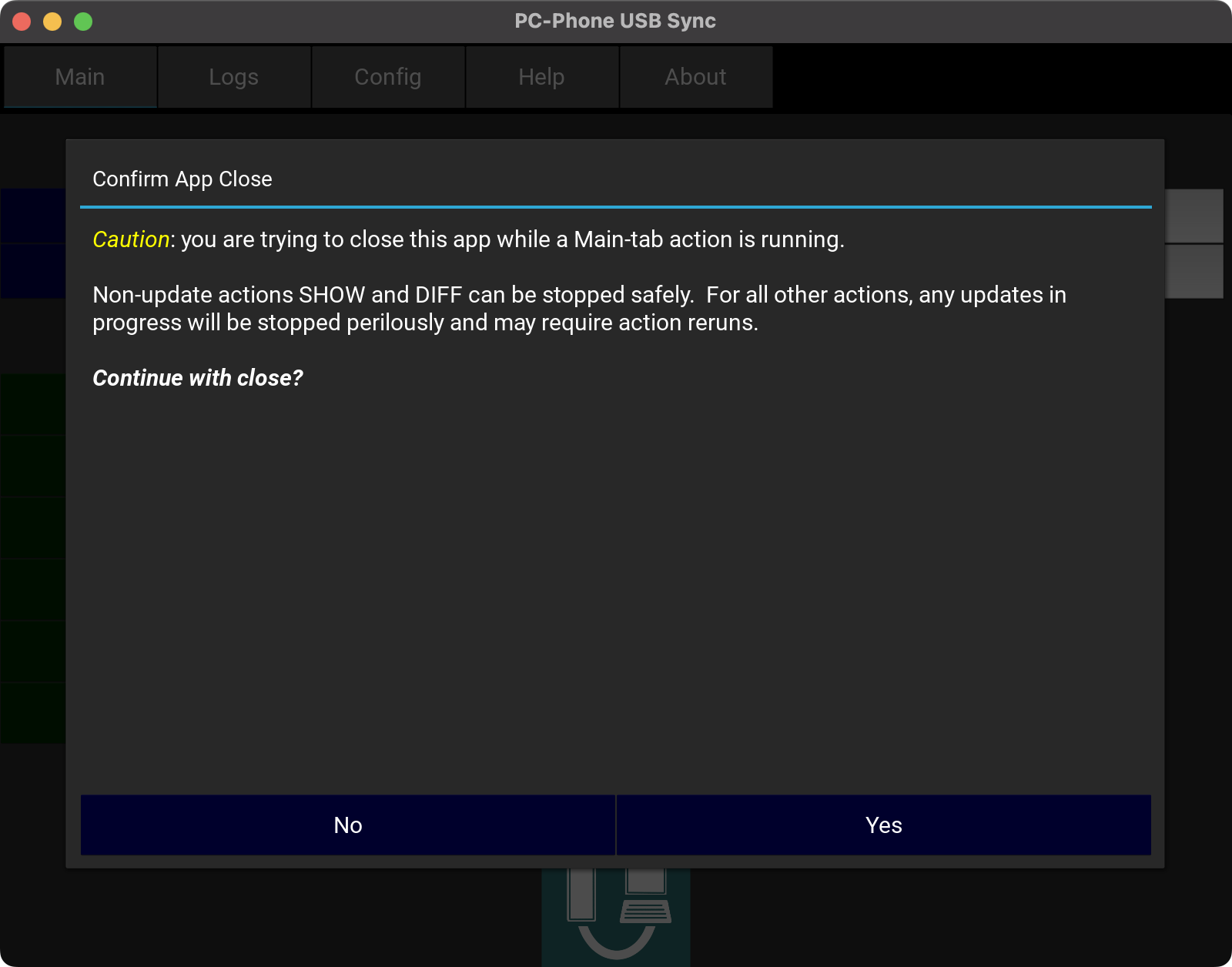Go to the Help tab
The width and height of the screenshot is (1232, 967).
[542, 77]
